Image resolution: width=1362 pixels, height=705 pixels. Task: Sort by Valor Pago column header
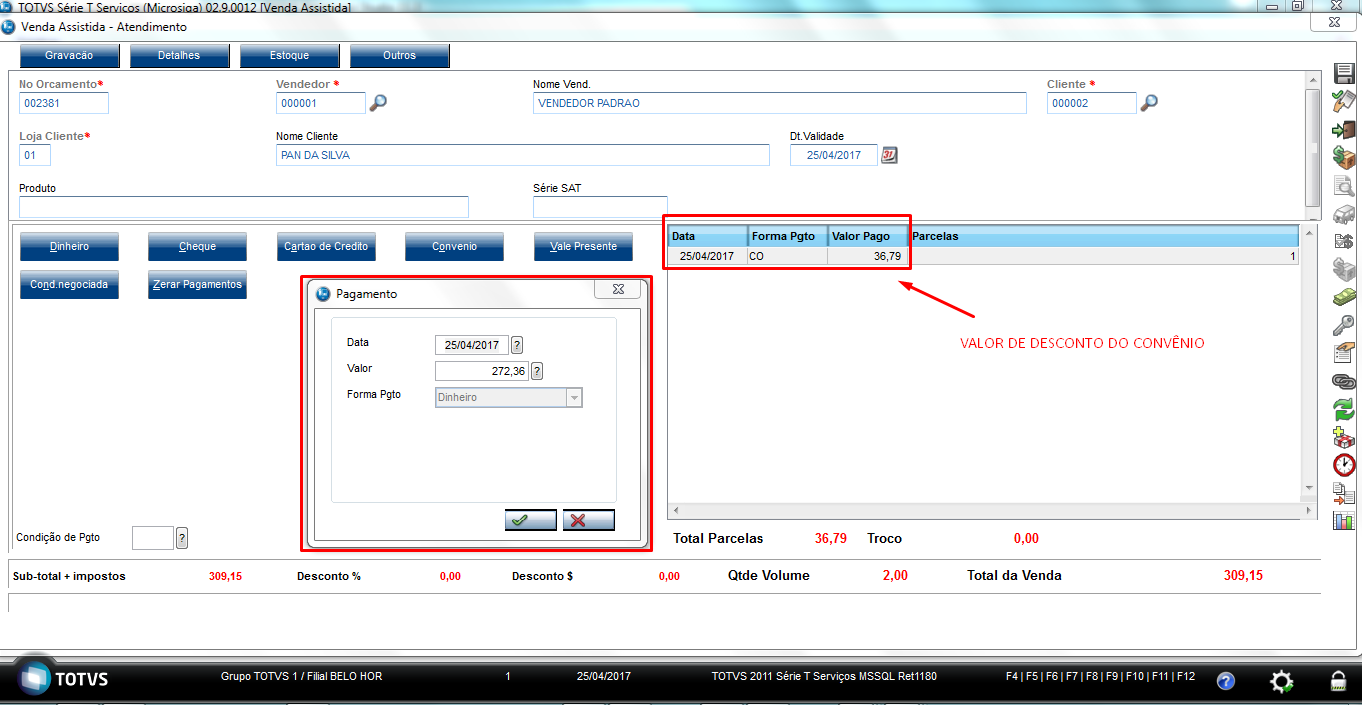coord(868,237)
